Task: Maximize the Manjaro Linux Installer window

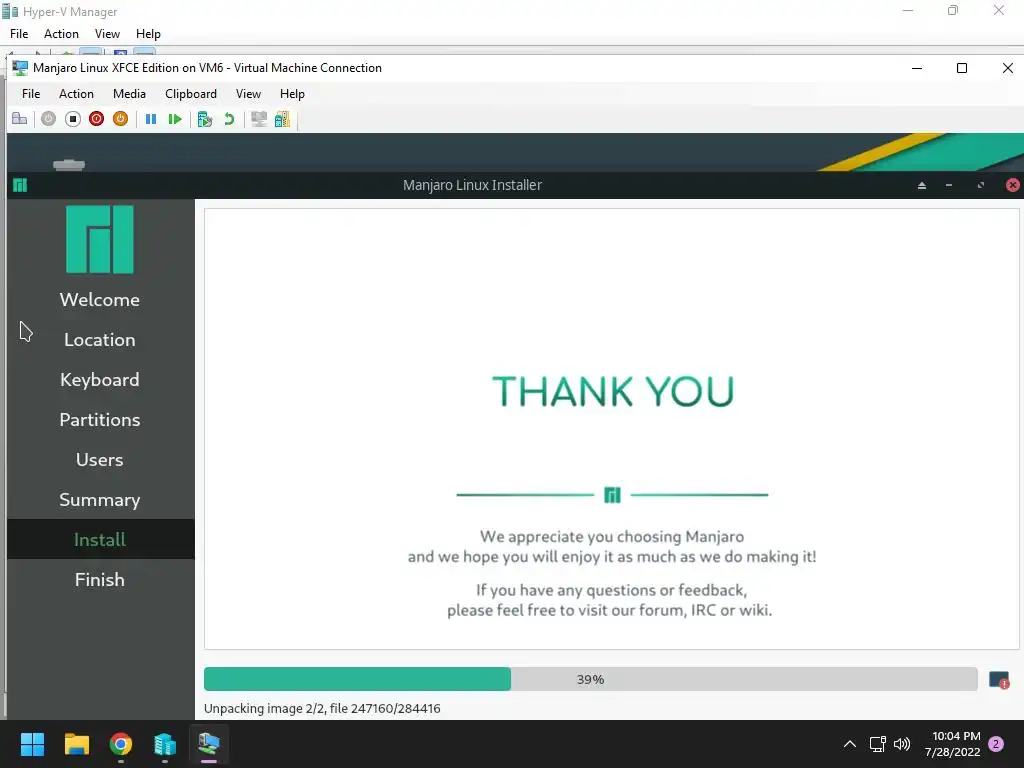Action: [x=980, y=185]
